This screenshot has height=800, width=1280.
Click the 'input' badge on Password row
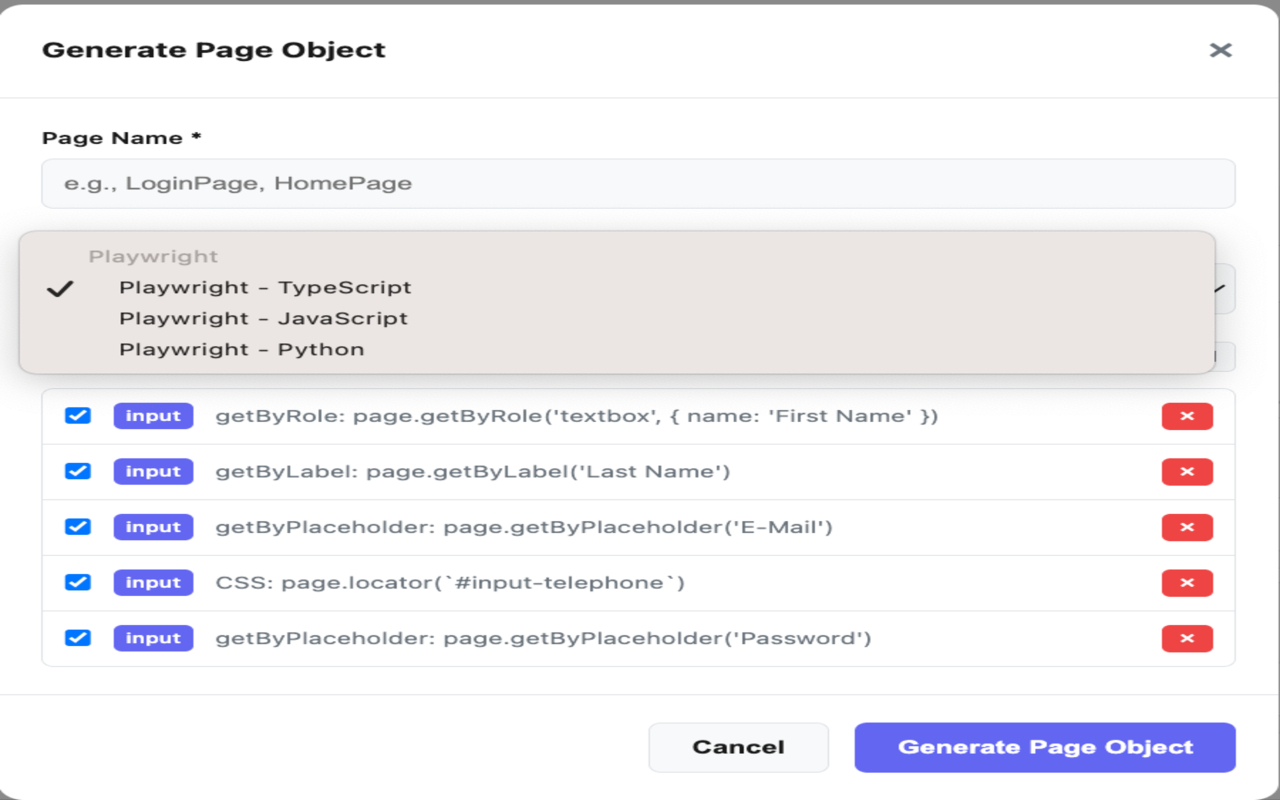[x=153, y=638]
